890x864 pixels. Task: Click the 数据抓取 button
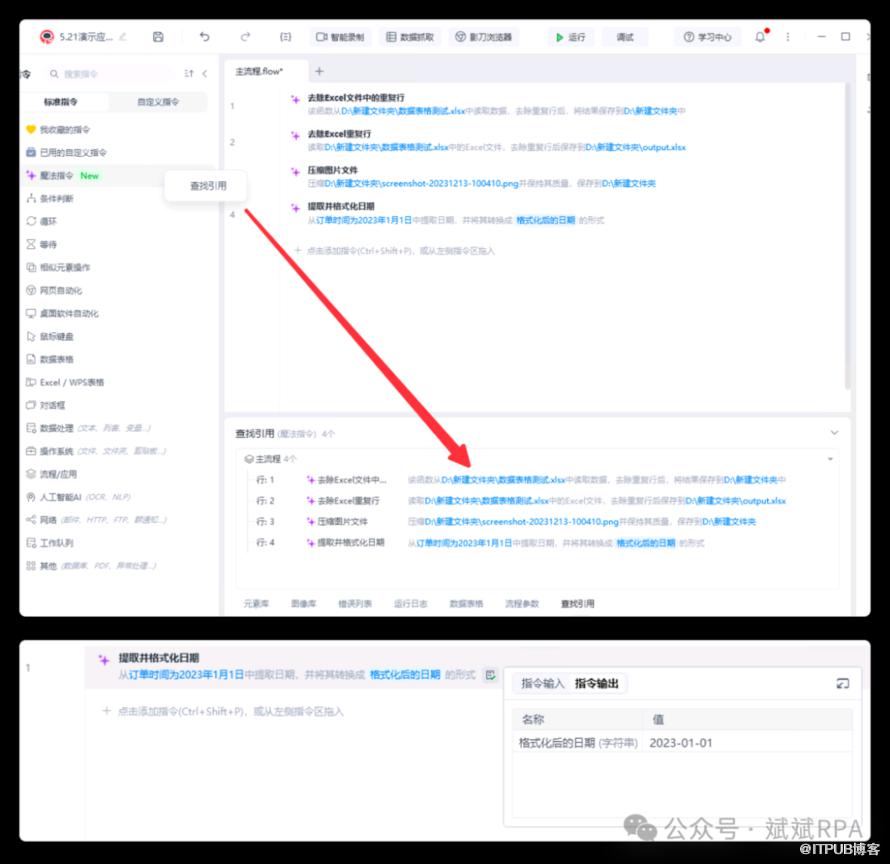410,37
